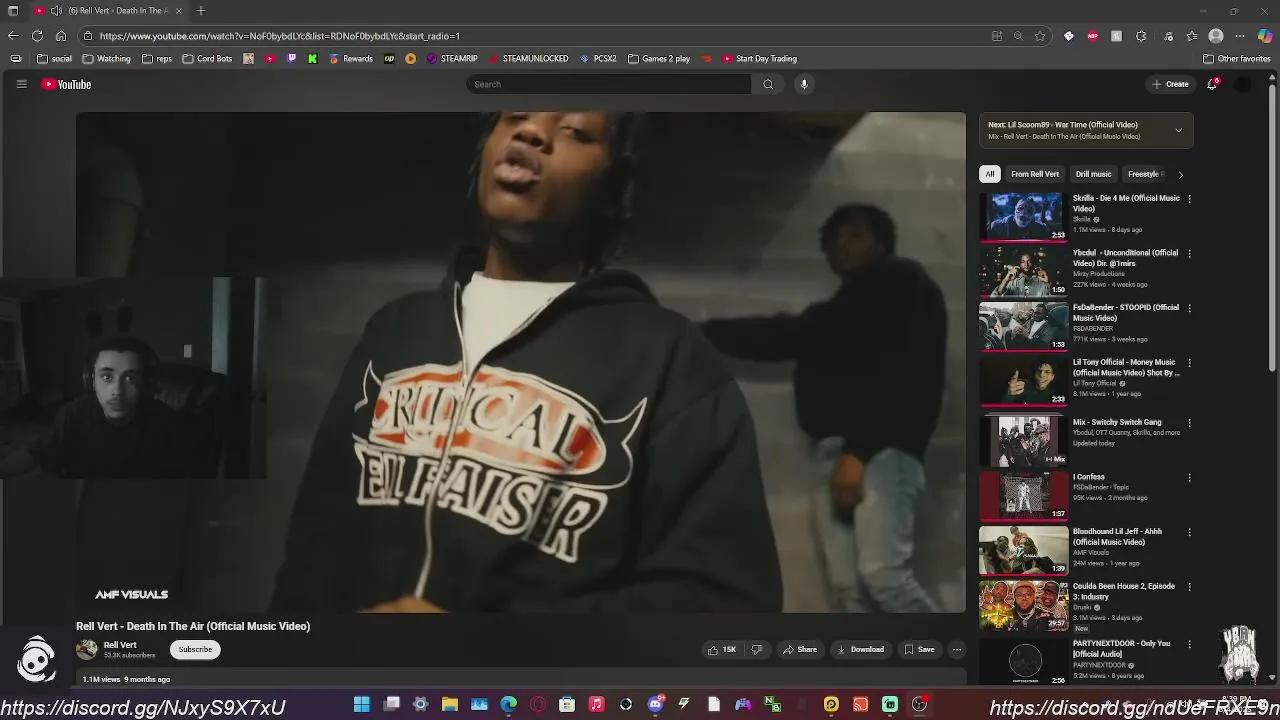Open browser profile avatar
The height and width of the screenshot is (720, 1280).
(x=1216, y=36)
